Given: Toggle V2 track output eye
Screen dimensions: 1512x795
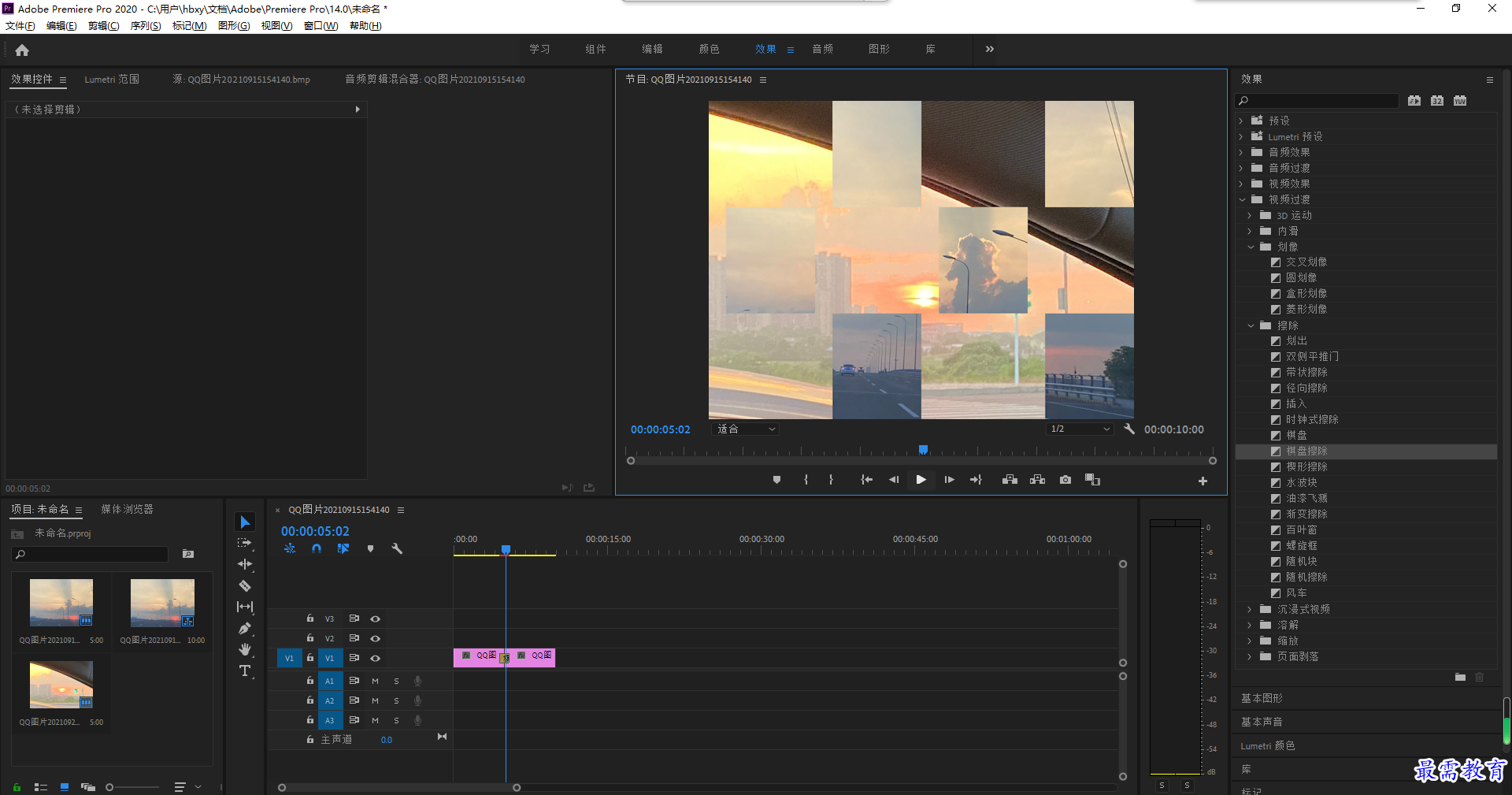Looking at the screenshot, I should (376, 638).
